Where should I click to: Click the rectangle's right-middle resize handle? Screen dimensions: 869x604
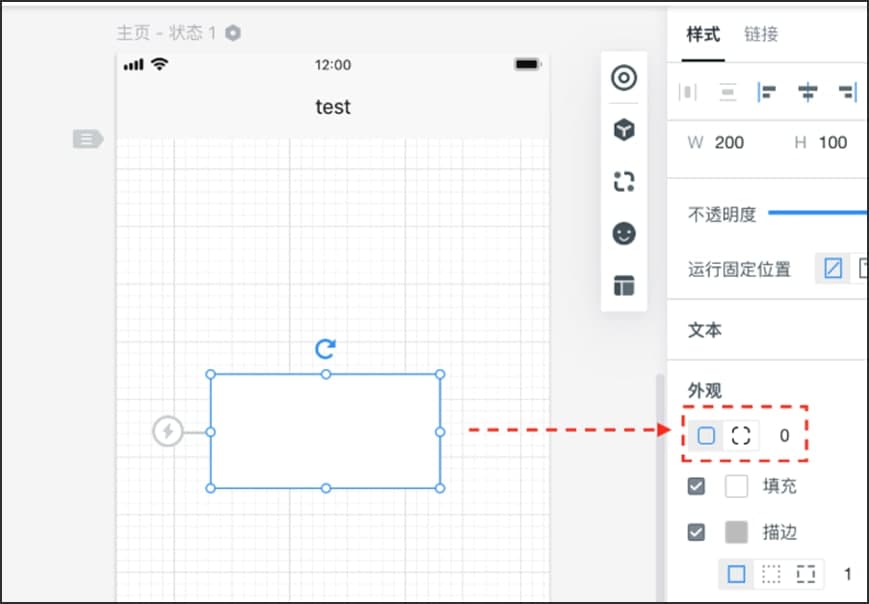click(440, 432)
